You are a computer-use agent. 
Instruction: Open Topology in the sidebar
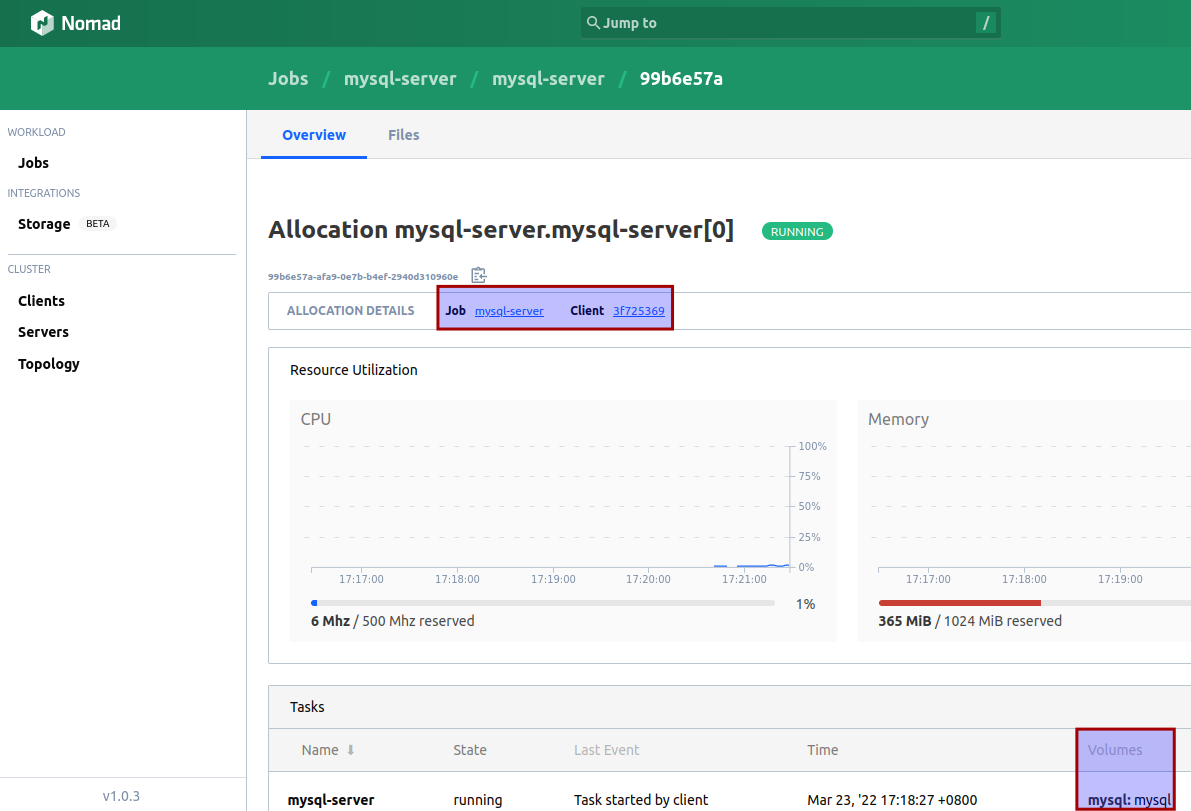click(x=49, y=364)
